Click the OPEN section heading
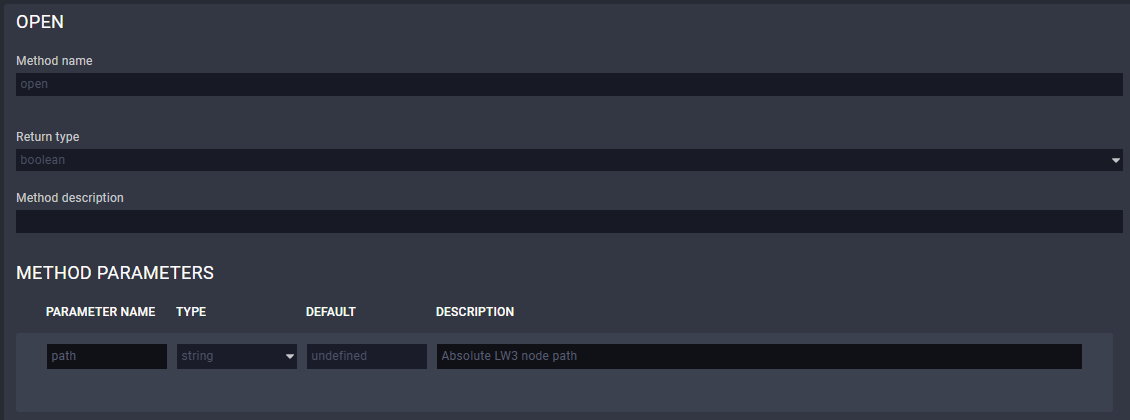Image resolution: width=1130 pixels, height=420 pixels. click(41, 21)
